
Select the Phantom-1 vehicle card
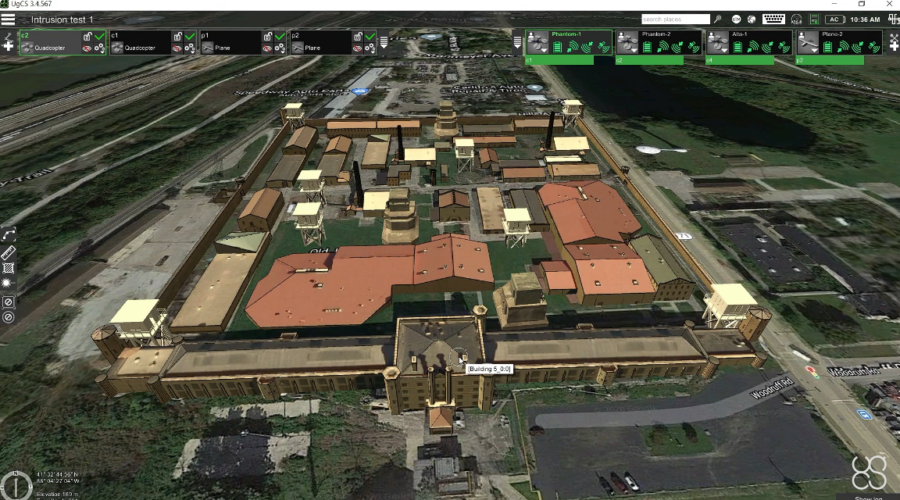pos(569,42)
